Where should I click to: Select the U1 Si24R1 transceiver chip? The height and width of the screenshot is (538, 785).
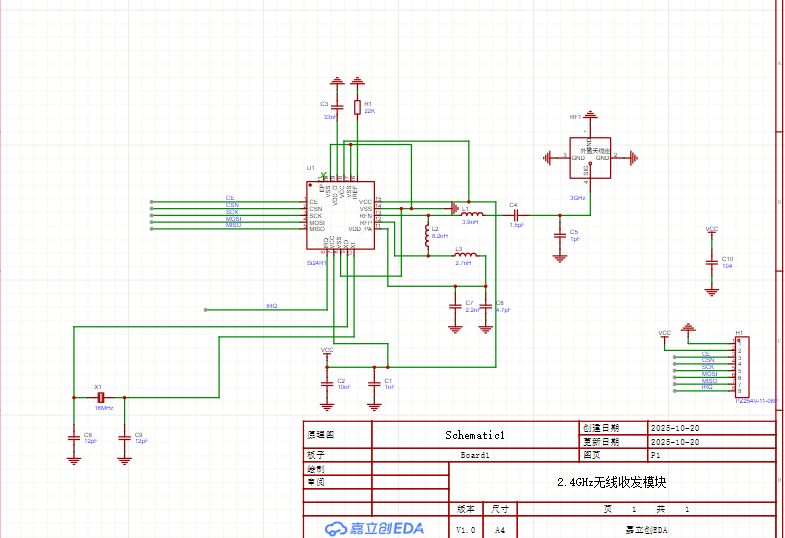340,215
